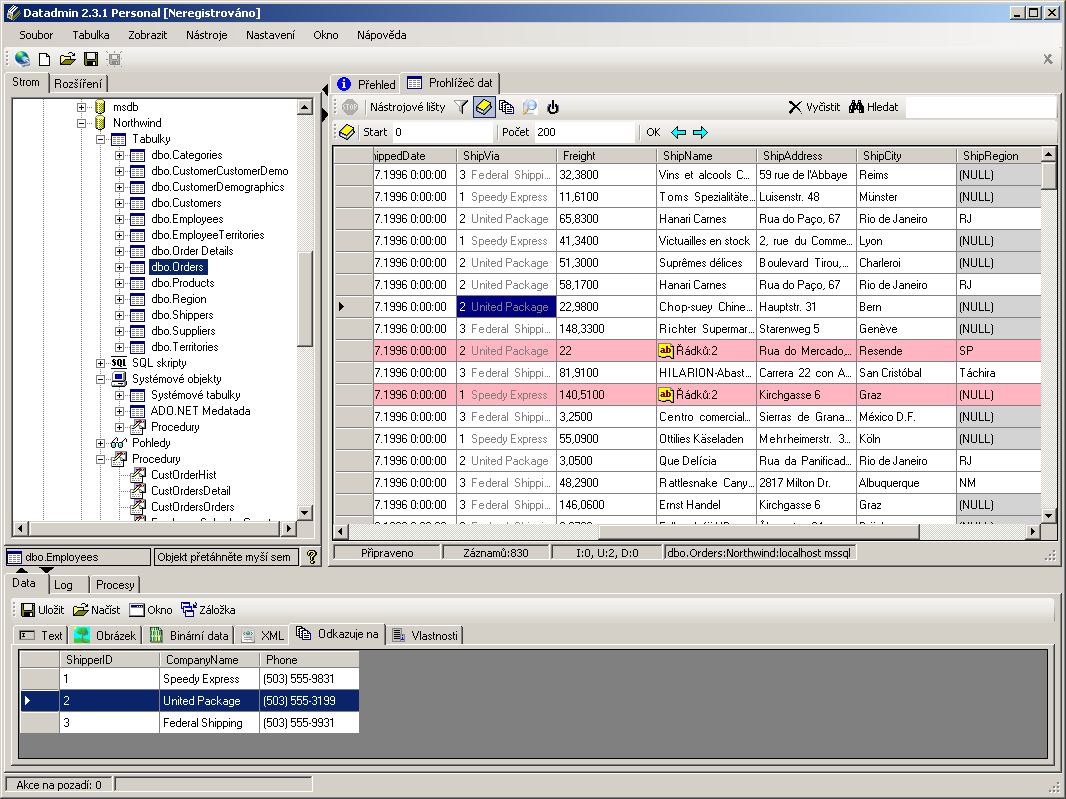Image resolution: width=1066 pixels, height=799 pixels.
Task: Collapse the Tabulky node
Action: [100, 139]
